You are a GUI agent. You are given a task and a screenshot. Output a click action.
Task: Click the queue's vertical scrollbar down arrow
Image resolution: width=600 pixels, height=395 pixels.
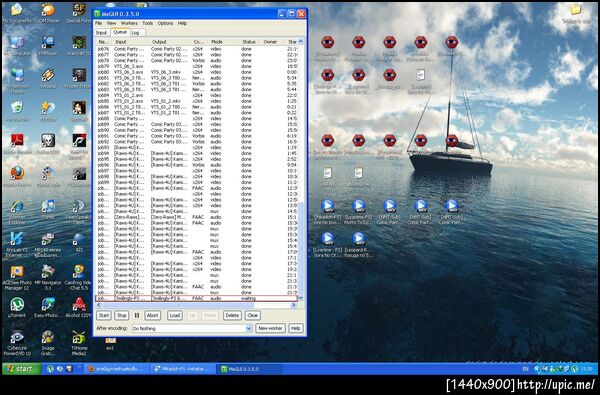click(x=301, y=298)
